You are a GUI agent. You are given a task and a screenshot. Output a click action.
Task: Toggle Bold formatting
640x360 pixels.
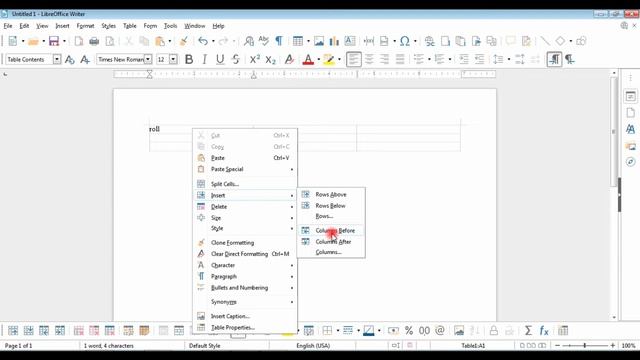click(x=189, y=59)
